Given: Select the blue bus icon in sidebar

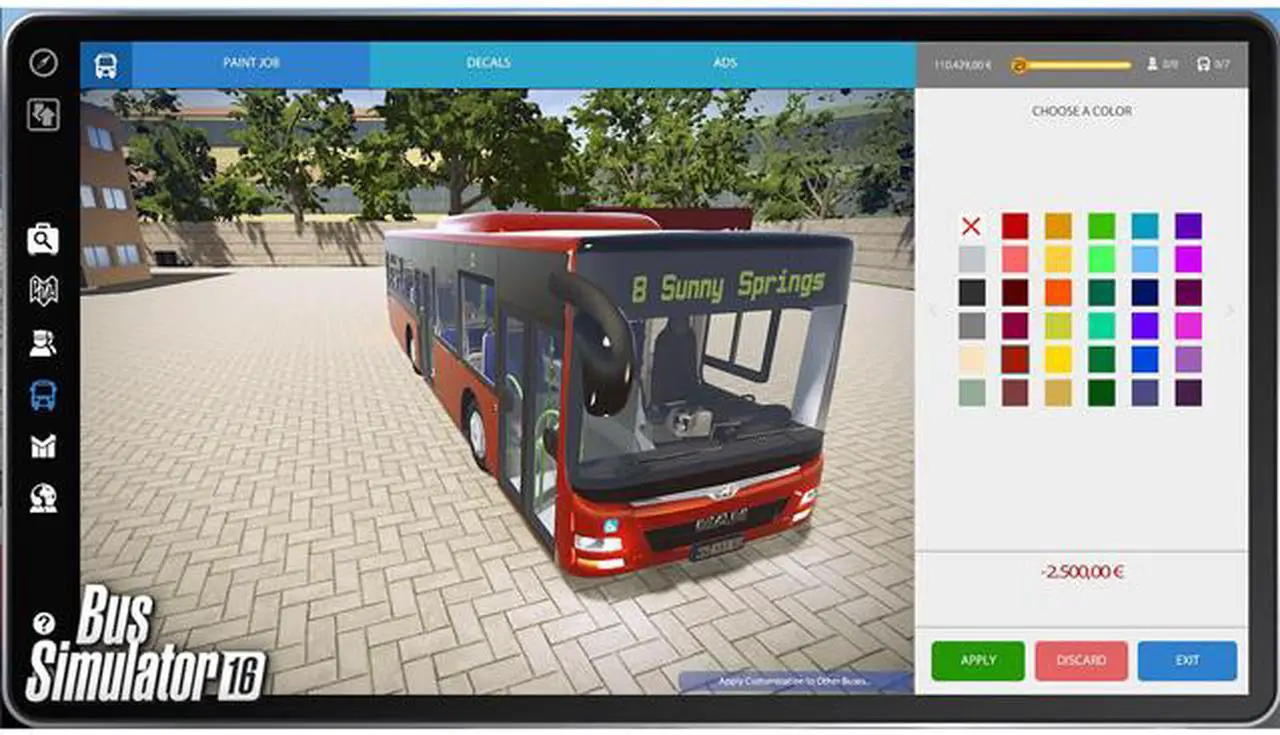Looking at the screenshot, I should 43,395.
